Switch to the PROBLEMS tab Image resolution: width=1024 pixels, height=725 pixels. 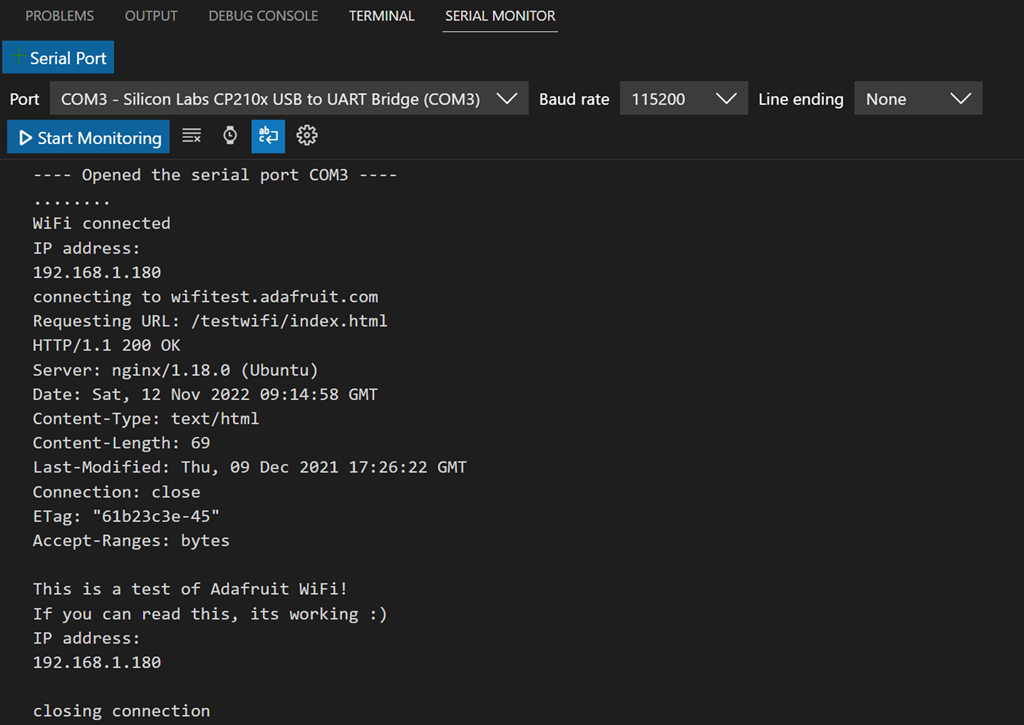coord(59,16)
